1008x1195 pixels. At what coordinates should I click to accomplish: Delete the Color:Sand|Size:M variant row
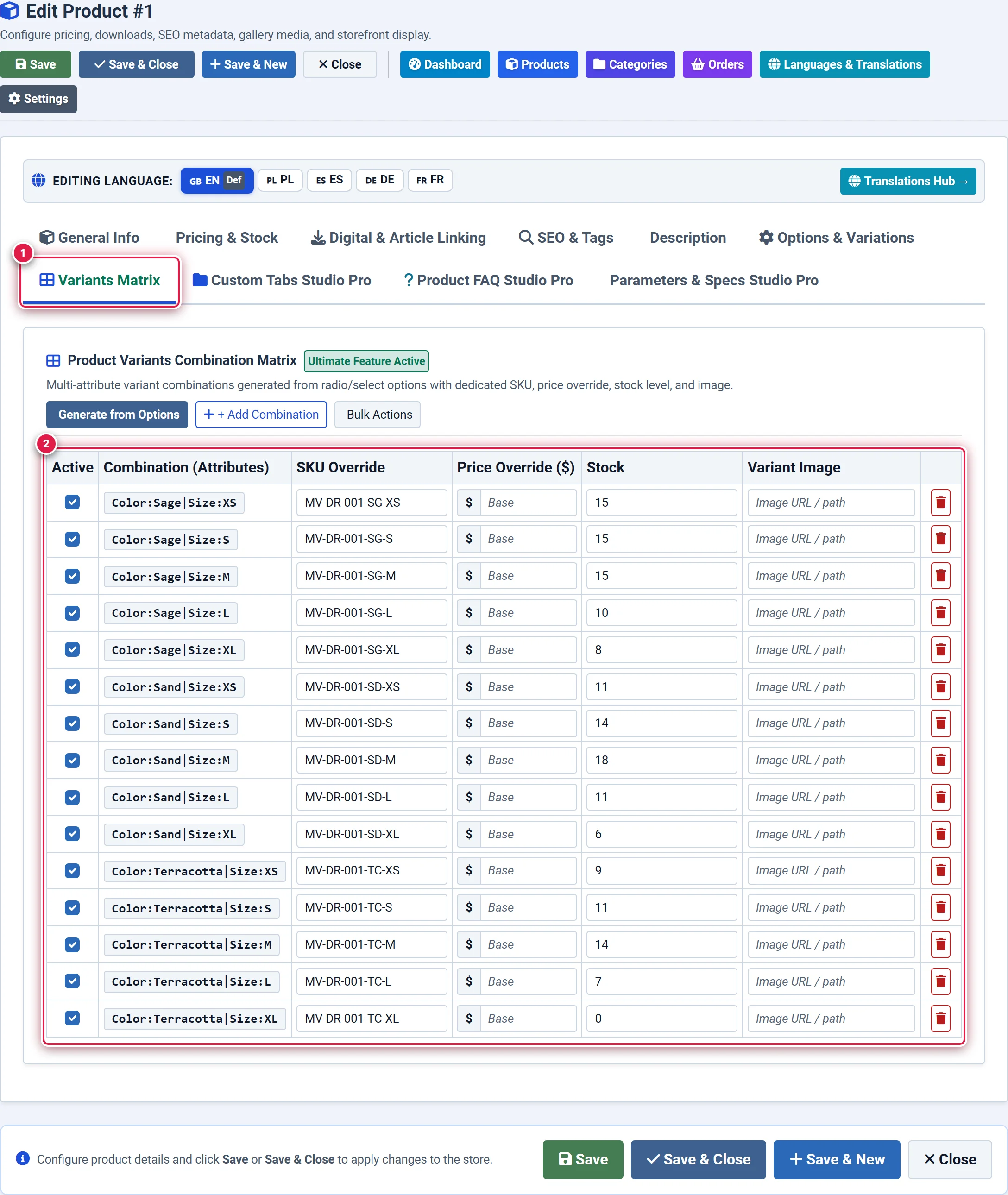940,760
